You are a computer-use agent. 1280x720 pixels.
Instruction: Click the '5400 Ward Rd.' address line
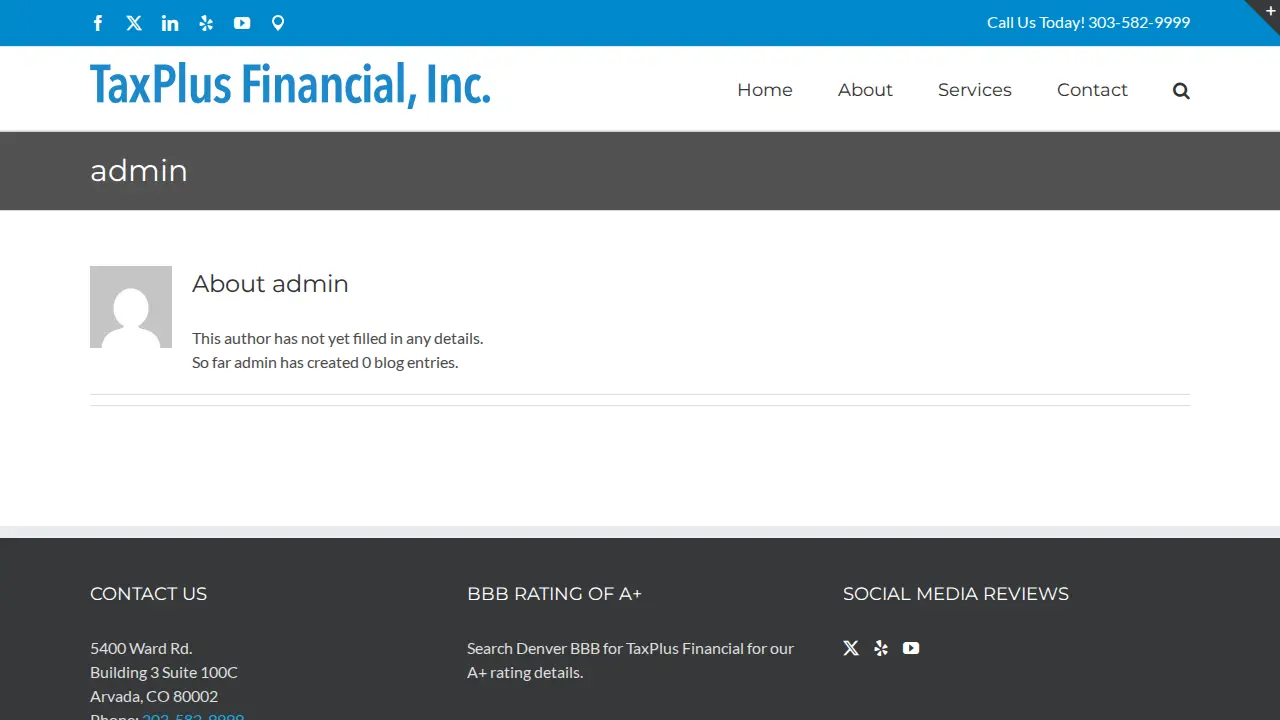[141, 648]
